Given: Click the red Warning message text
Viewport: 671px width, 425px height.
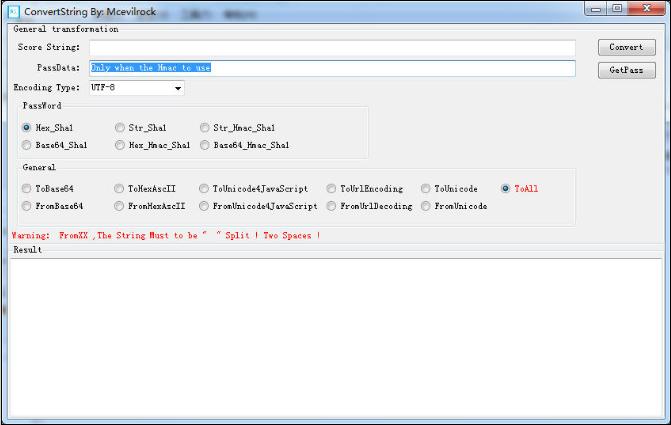Looking at the screenshot, I should (166, 235).
